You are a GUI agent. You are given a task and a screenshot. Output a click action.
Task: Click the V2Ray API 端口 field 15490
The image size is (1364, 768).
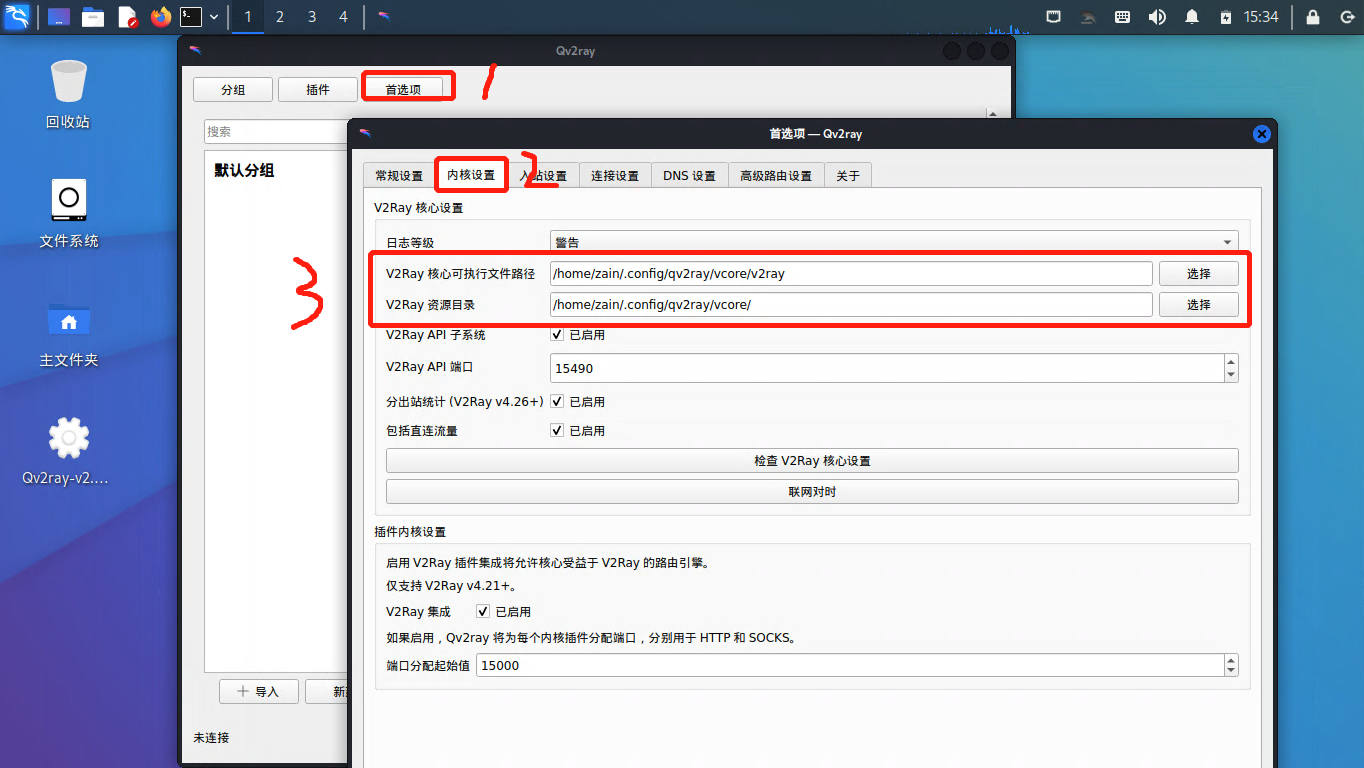pyautogui.click(x=886, y=368)
